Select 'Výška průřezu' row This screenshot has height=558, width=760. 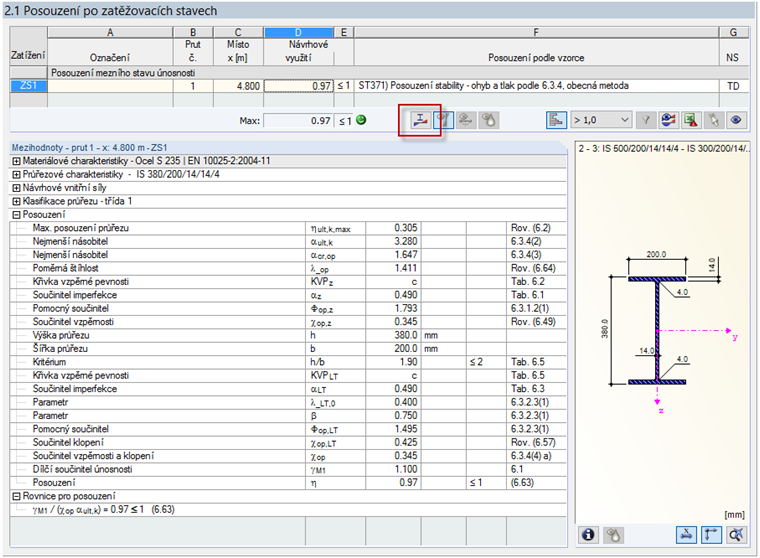pyautogui.click(x=288, y=335)
